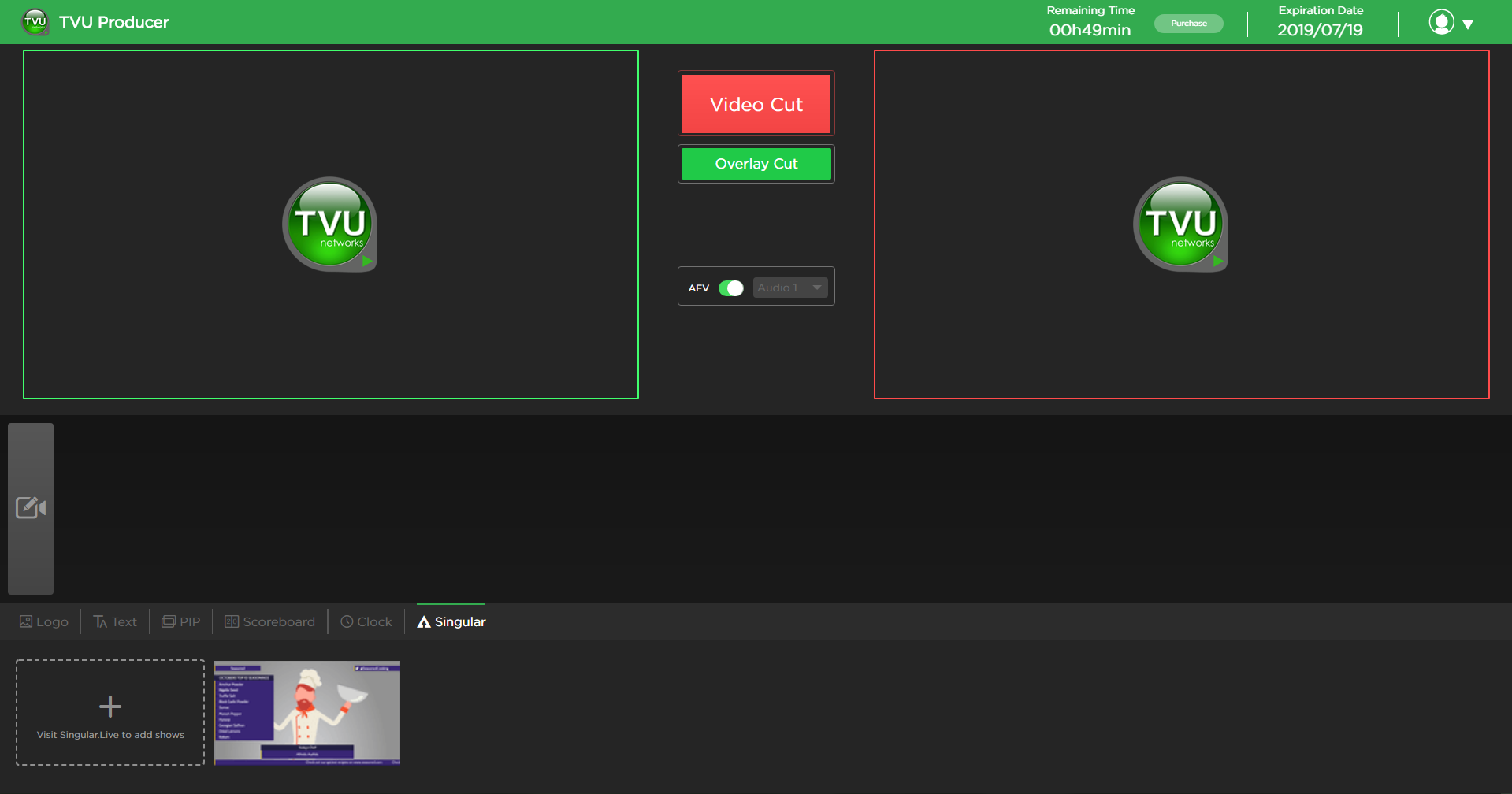Toggle the AFV switch
The image size is (1512, 794).
pos(730,288)
